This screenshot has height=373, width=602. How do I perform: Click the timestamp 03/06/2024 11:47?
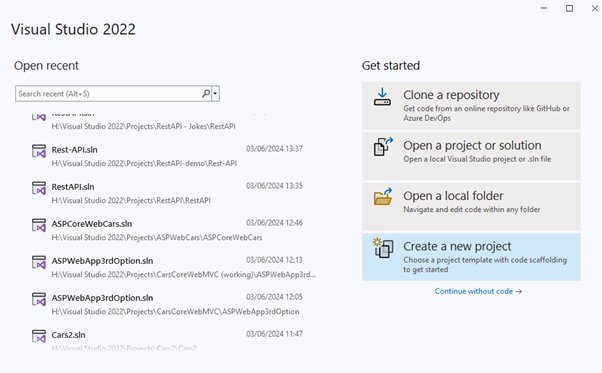coord(274,334)
